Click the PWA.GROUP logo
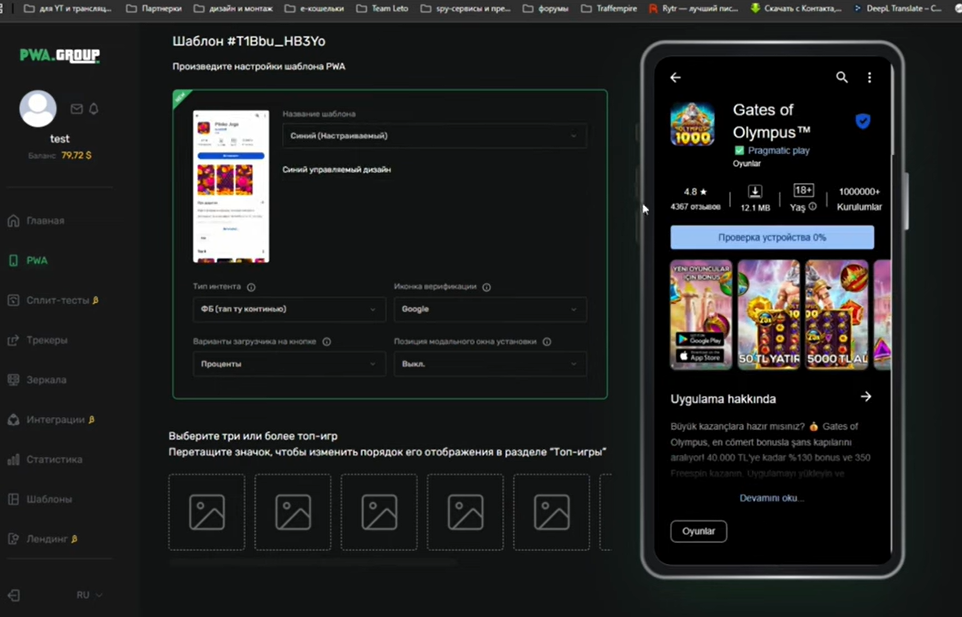Image resolution: width=962 pixels, height=617 pixels. pos(60,55)
